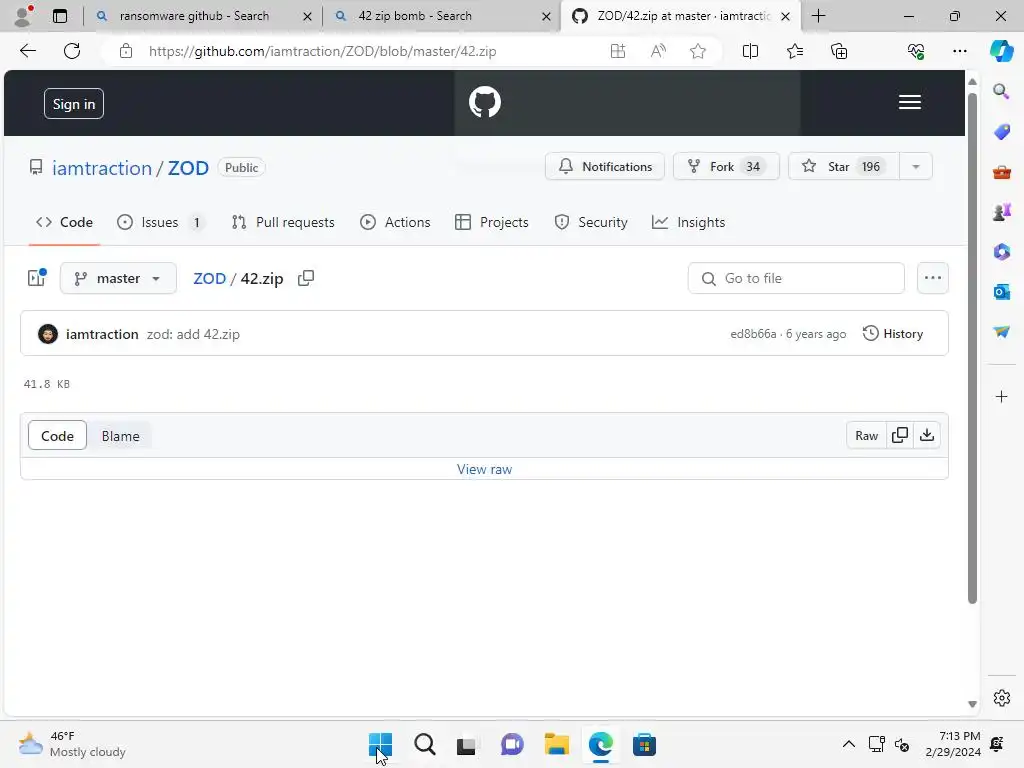Screen dimensions: 1024x768
Task: Copy the file path next to 42.zip
Action: (306, 278)
